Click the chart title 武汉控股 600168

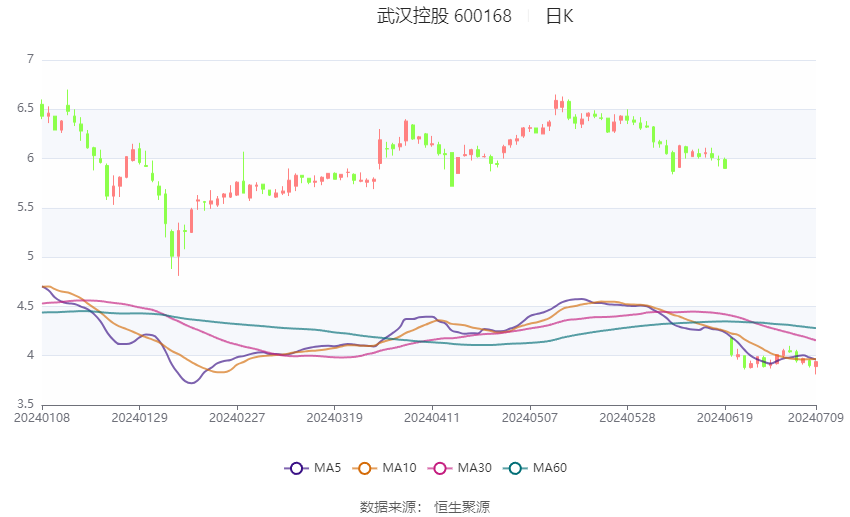[444, 16]
